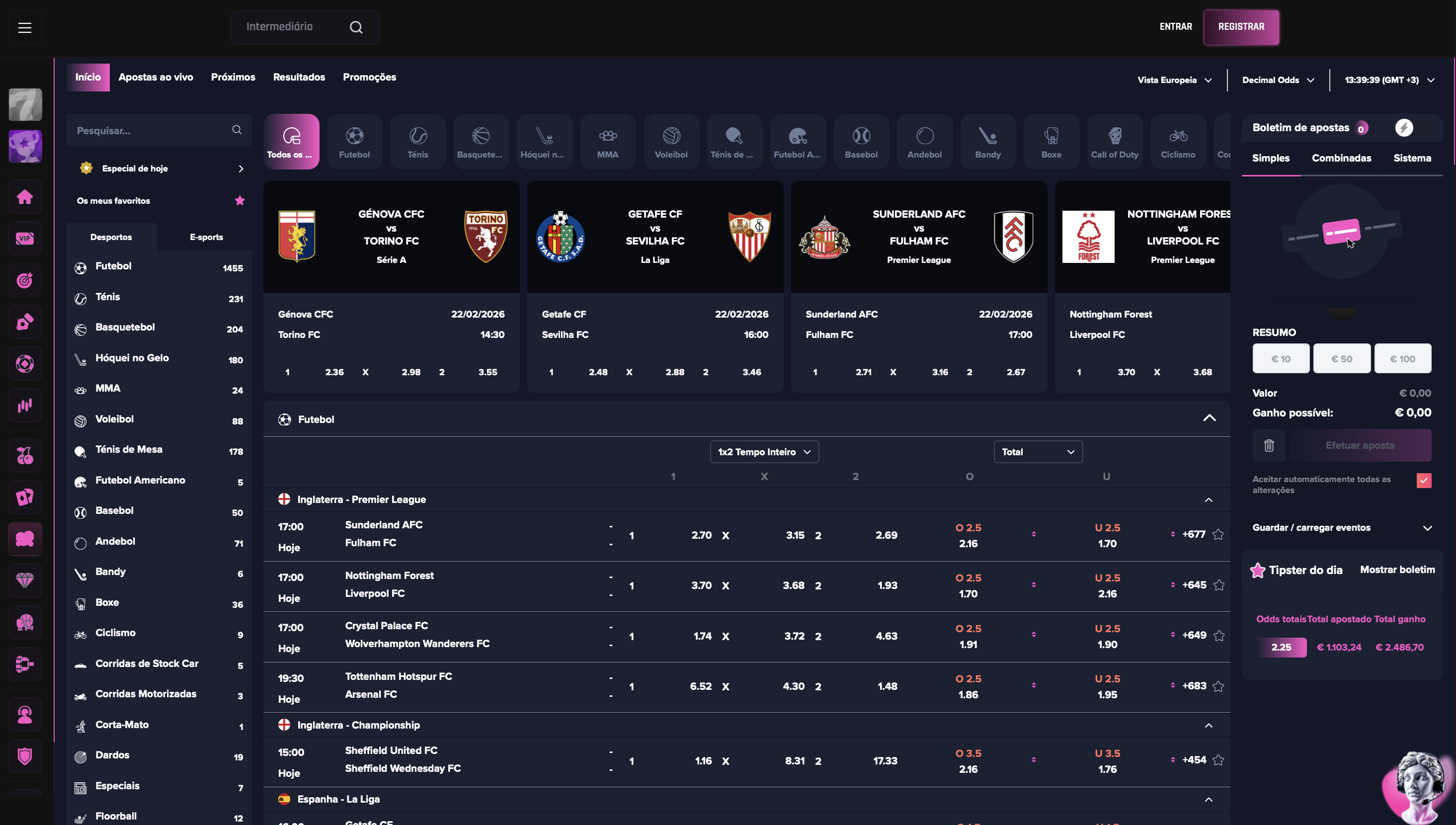This screenshot has height=825, width=1456.
Task: Click the € 50 quick stake button
Action: (1341, 359)
